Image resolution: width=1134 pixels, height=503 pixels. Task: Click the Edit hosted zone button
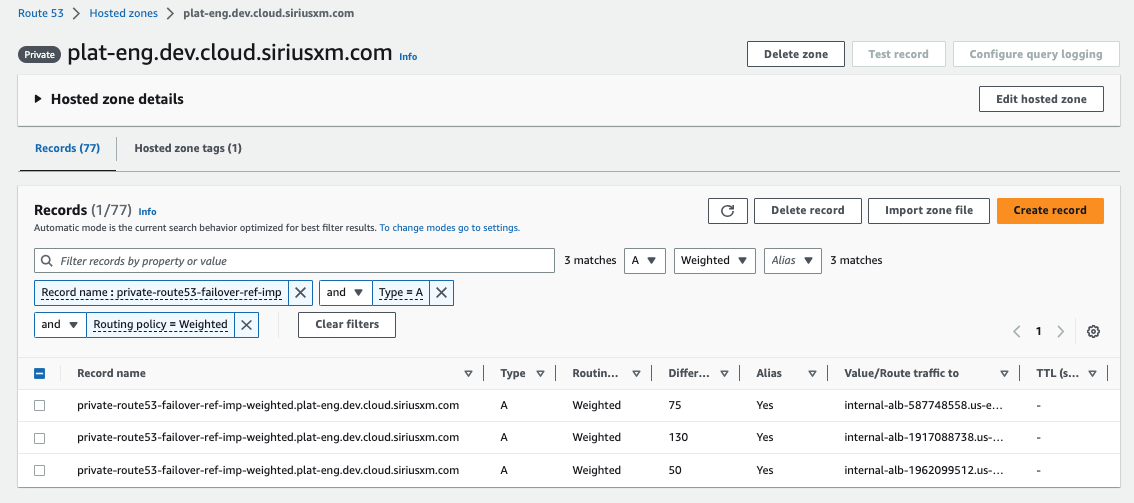pos(1041,99)
